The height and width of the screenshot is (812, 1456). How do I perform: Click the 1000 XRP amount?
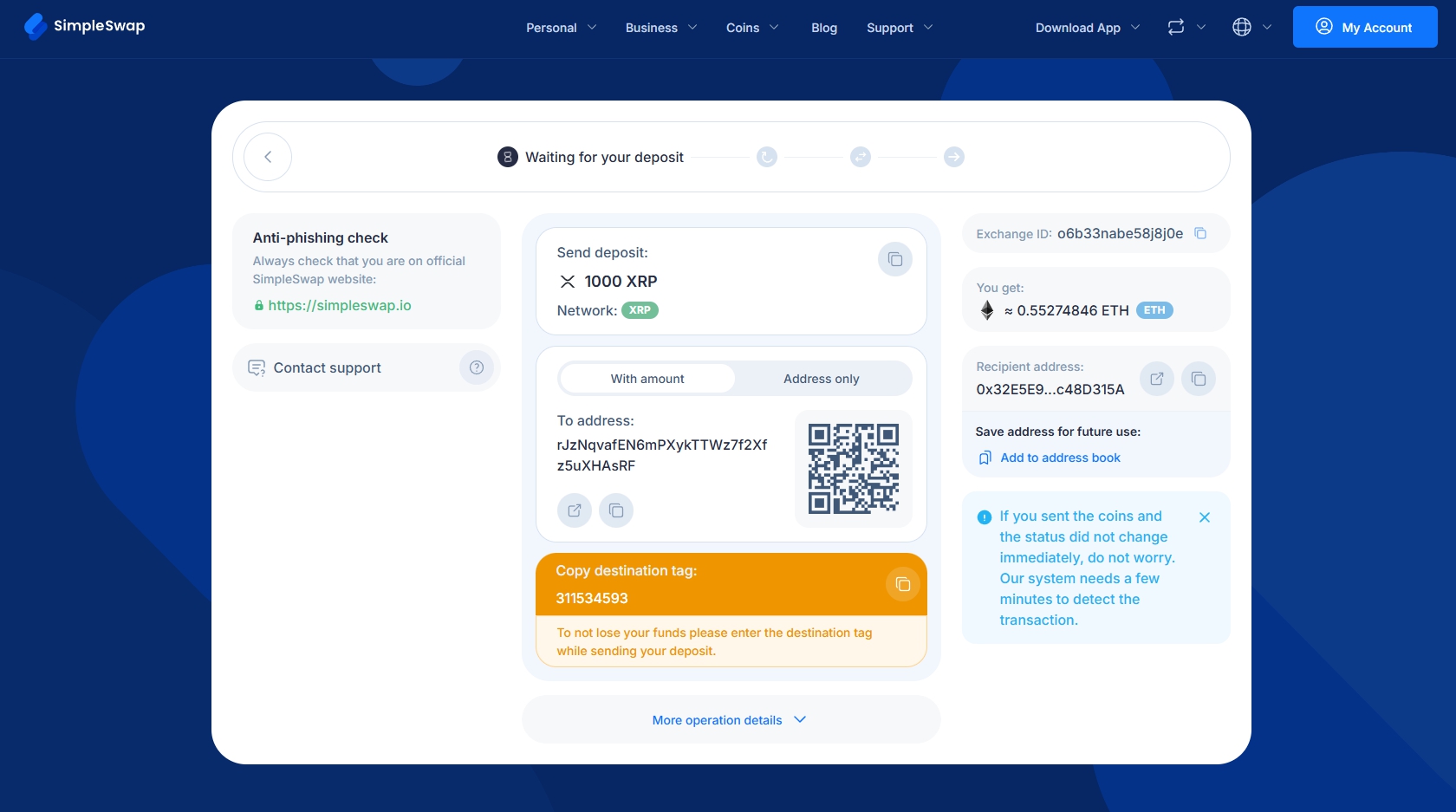coord(621,282)
